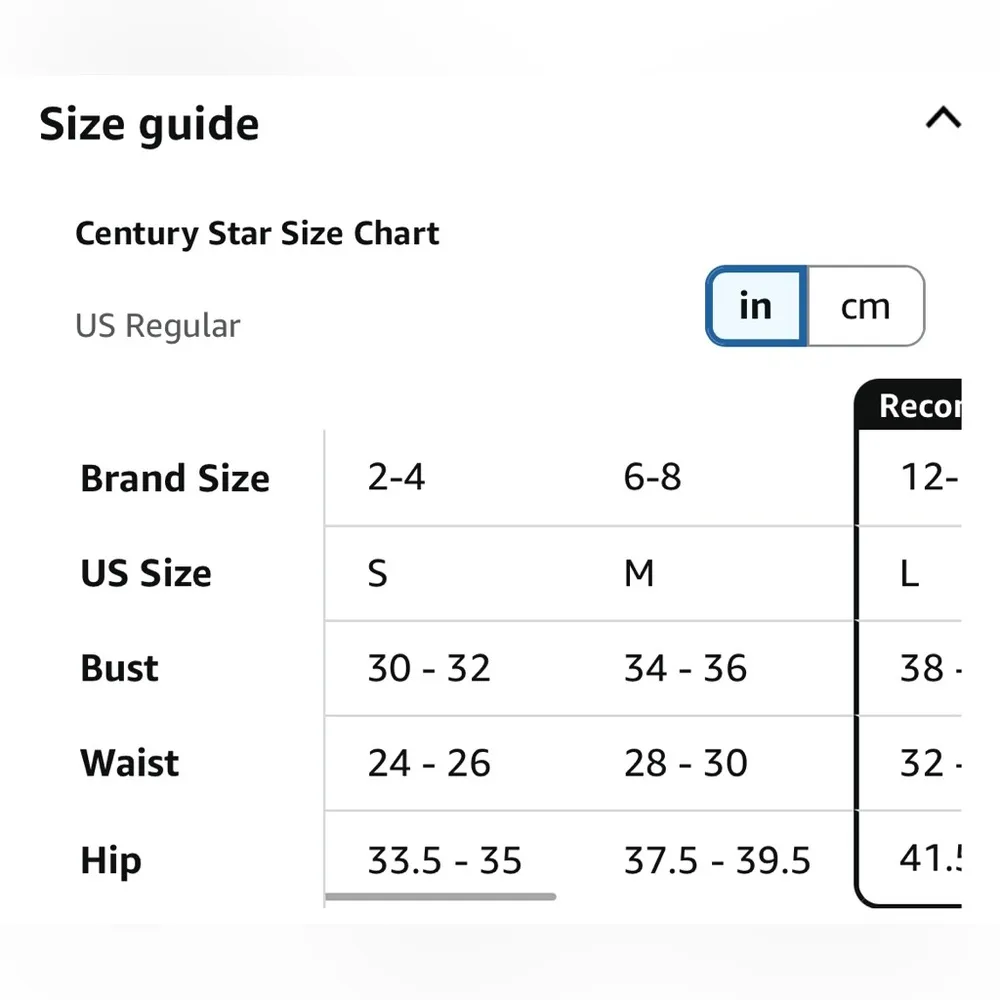Click the horizontal scrollbar under the size table

(441, 897)
